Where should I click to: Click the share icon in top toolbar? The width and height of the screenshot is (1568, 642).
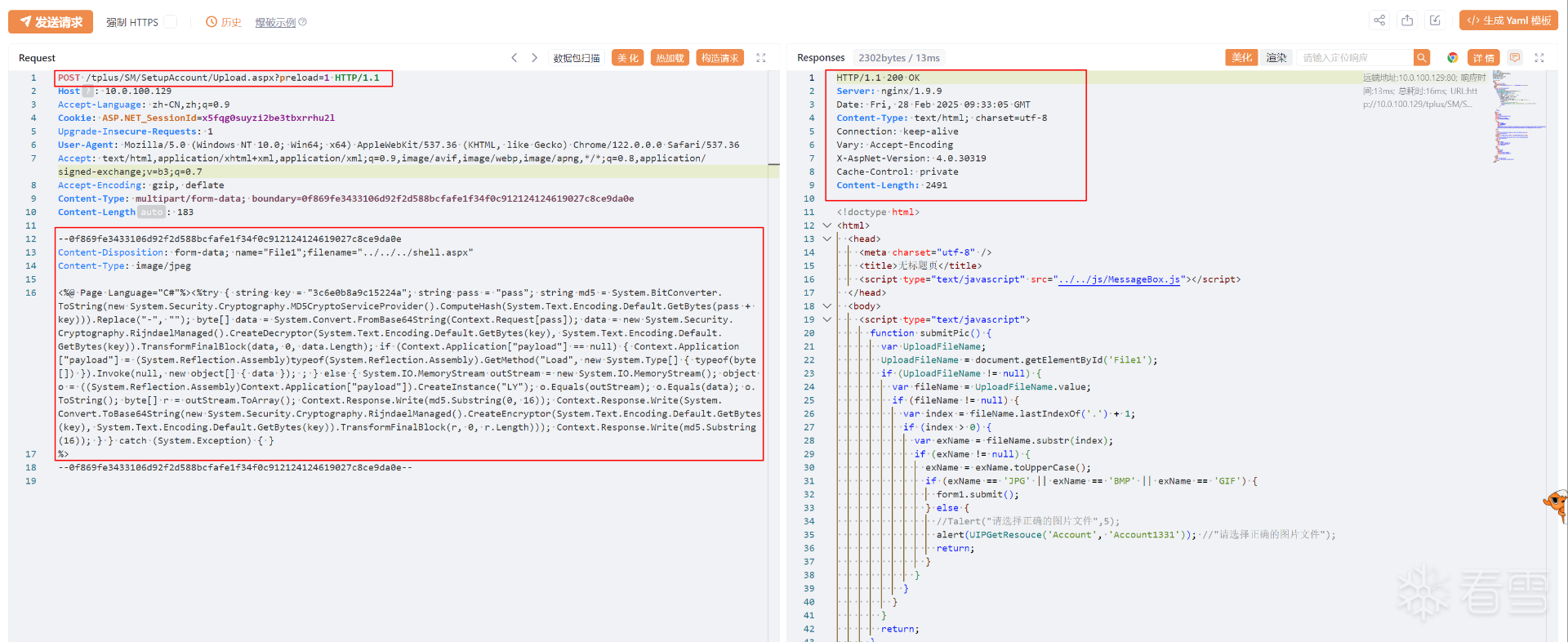point(1379,20)
